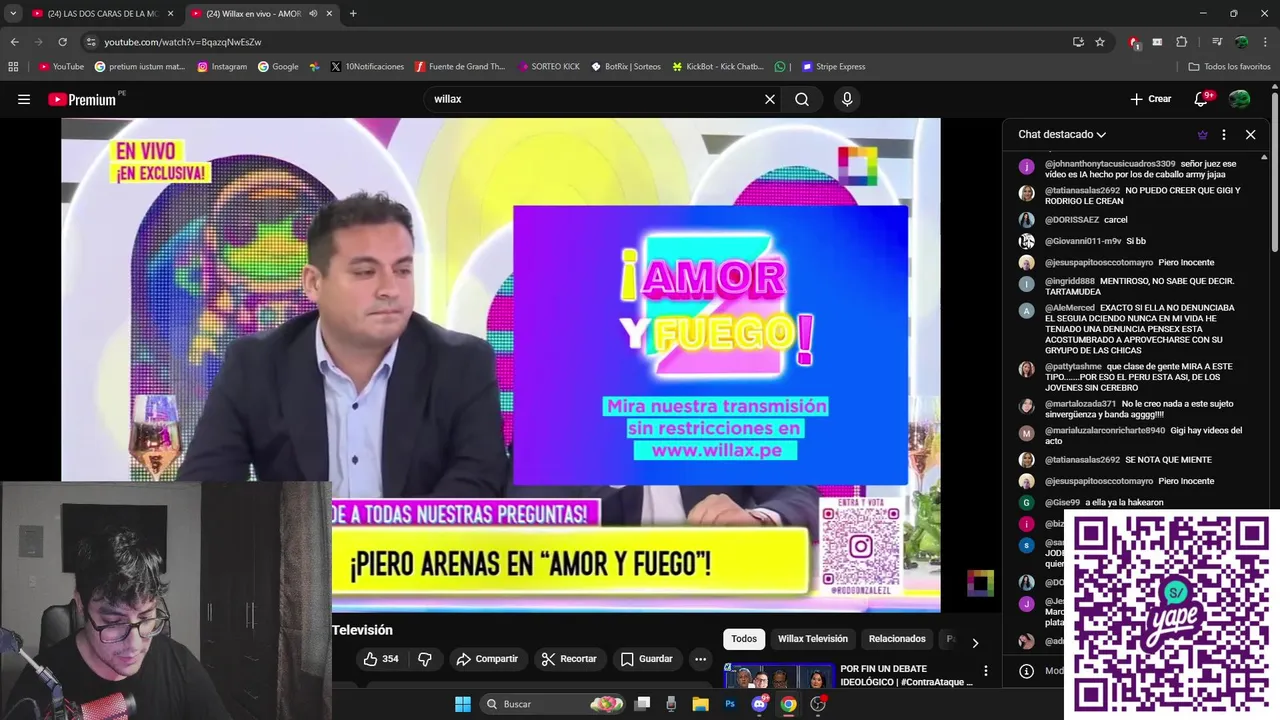This screenshot has width=1280, height=720.
Task: Click the Windows taskbar Buscar search box
Action: 554,704
